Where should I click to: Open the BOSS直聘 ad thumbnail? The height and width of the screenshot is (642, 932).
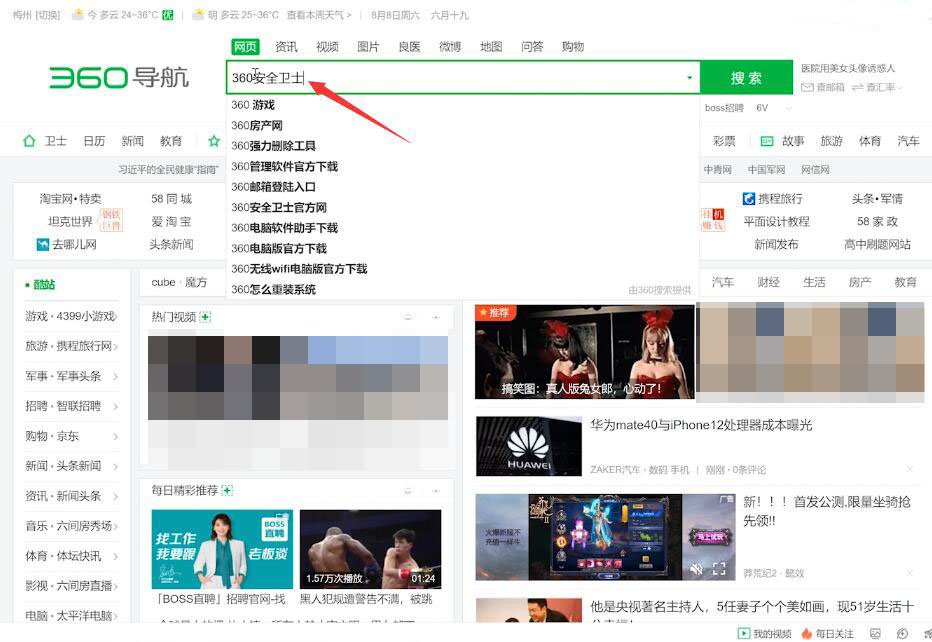tap(222, 549)
